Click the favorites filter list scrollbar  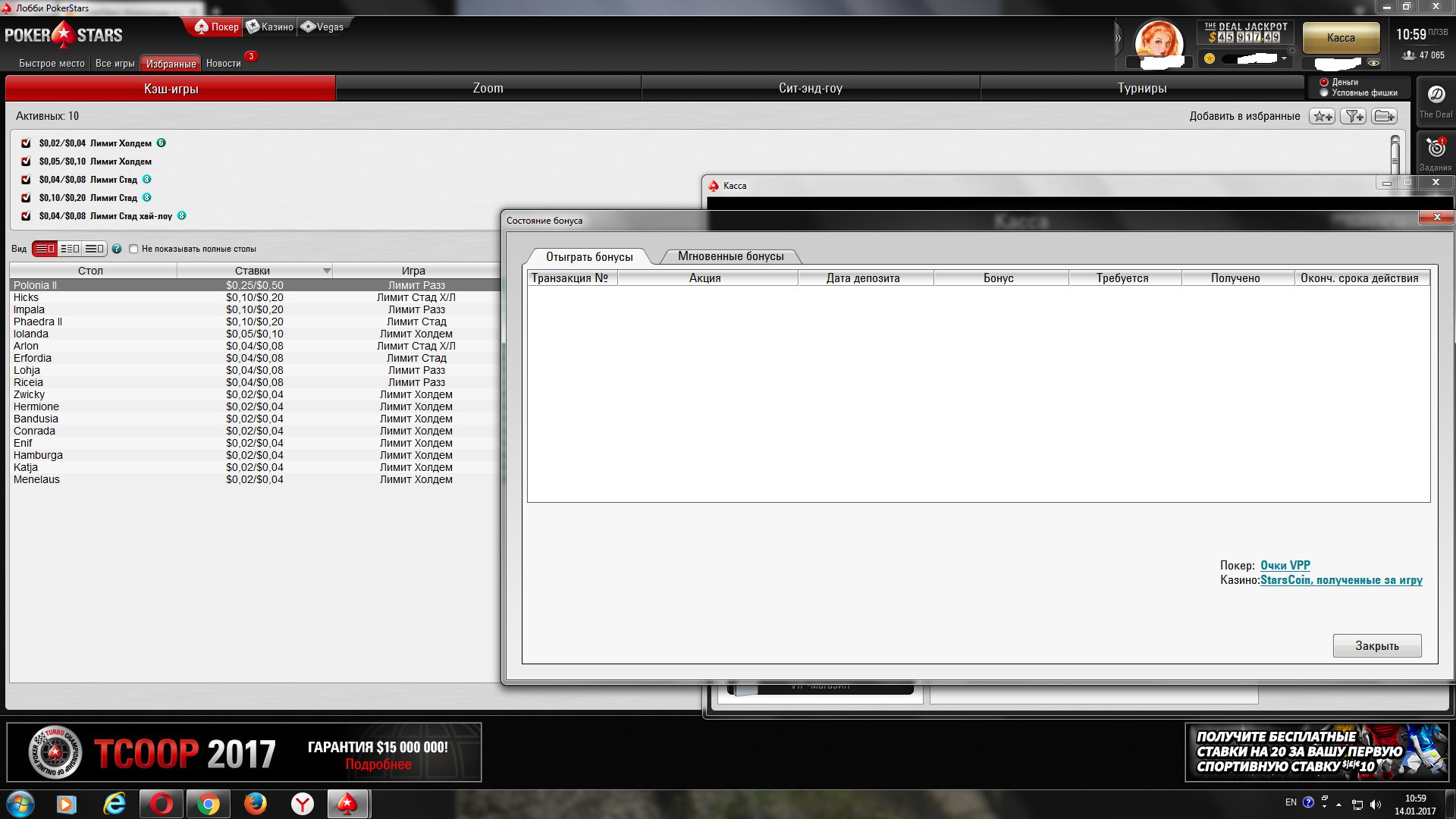[1395, 155]
